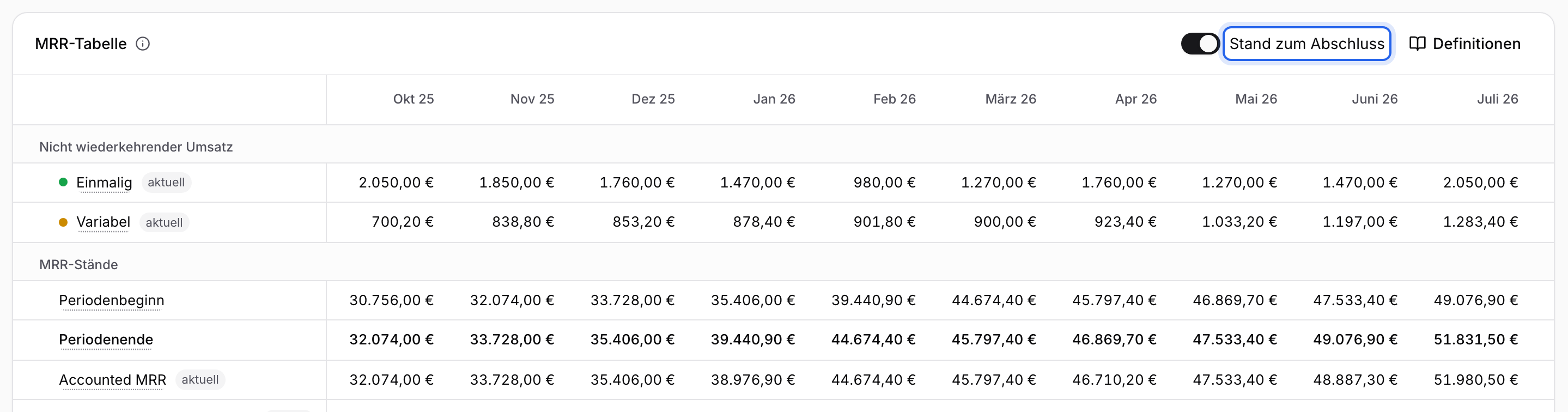Viewport: 1568px width, 412px height.
Task: Click the aktuell badge next to Accounted MRR
Action: [200, 380]
